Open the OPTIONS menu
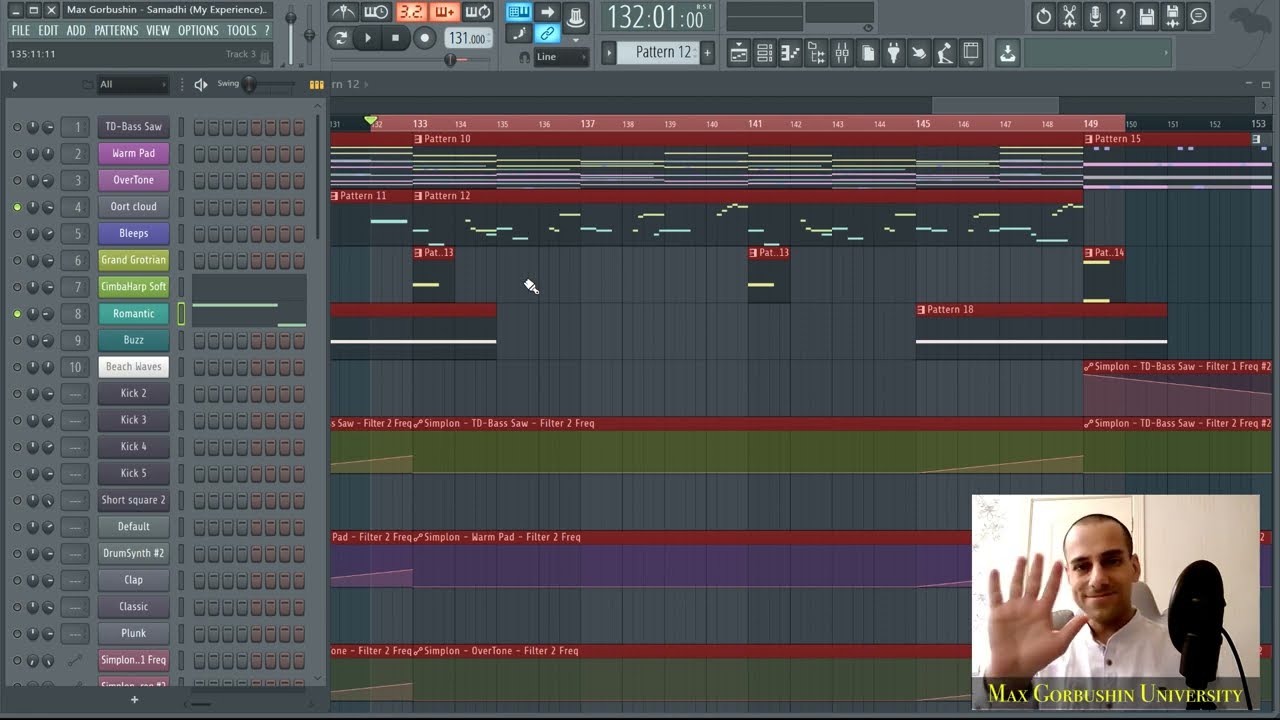This screenshot has width=1280, height=720. click(x=198, y=31)
